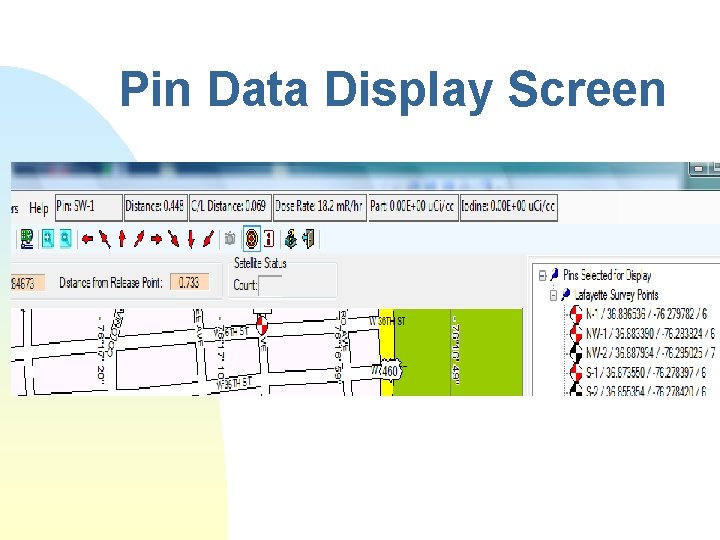Click Distance from Release Point value 0.733
The width and height of the screenshot is (720, 540).
[189, 282]
